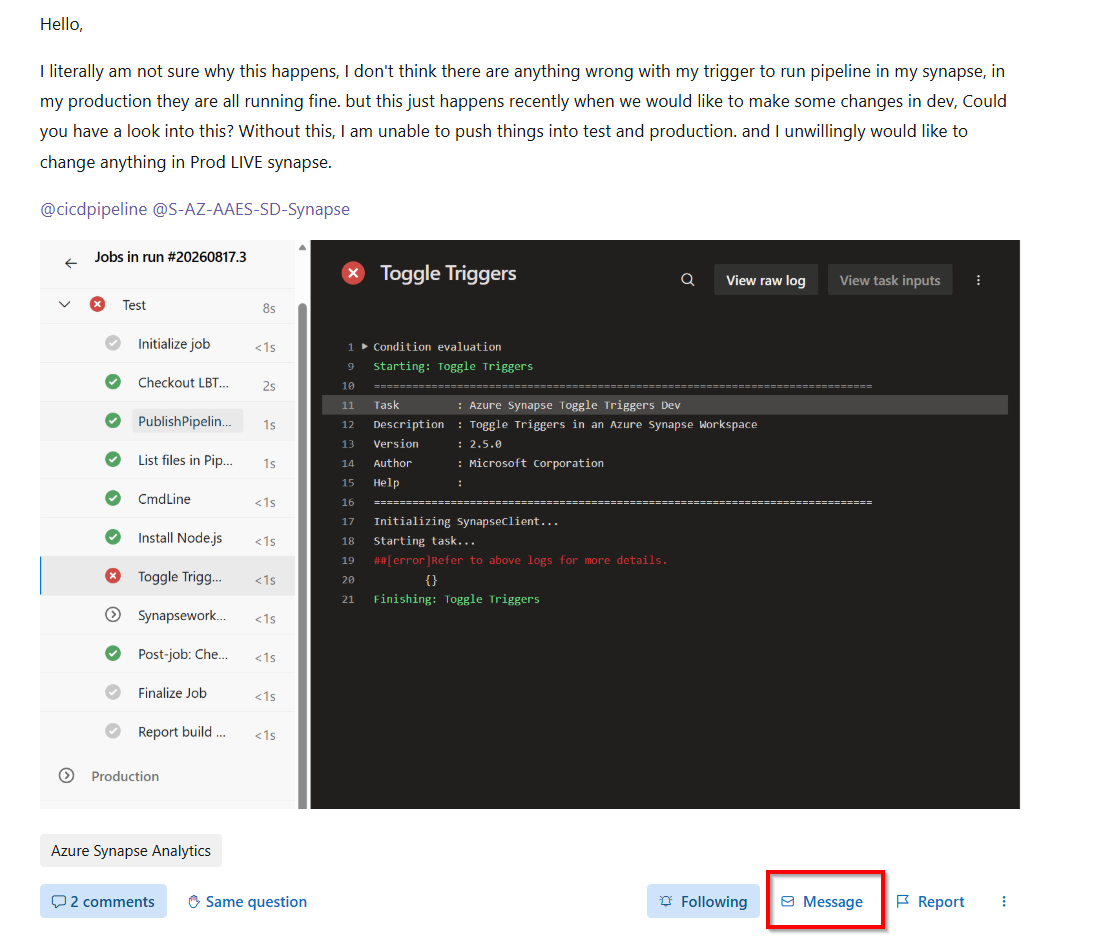
Task: Toggle the Following button
Action: [703, 902]
